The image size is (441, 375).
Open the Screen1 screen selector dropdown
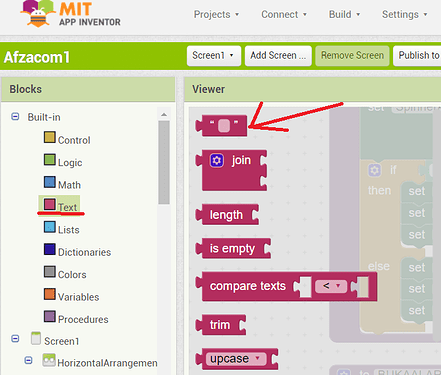tap(214, 55)
